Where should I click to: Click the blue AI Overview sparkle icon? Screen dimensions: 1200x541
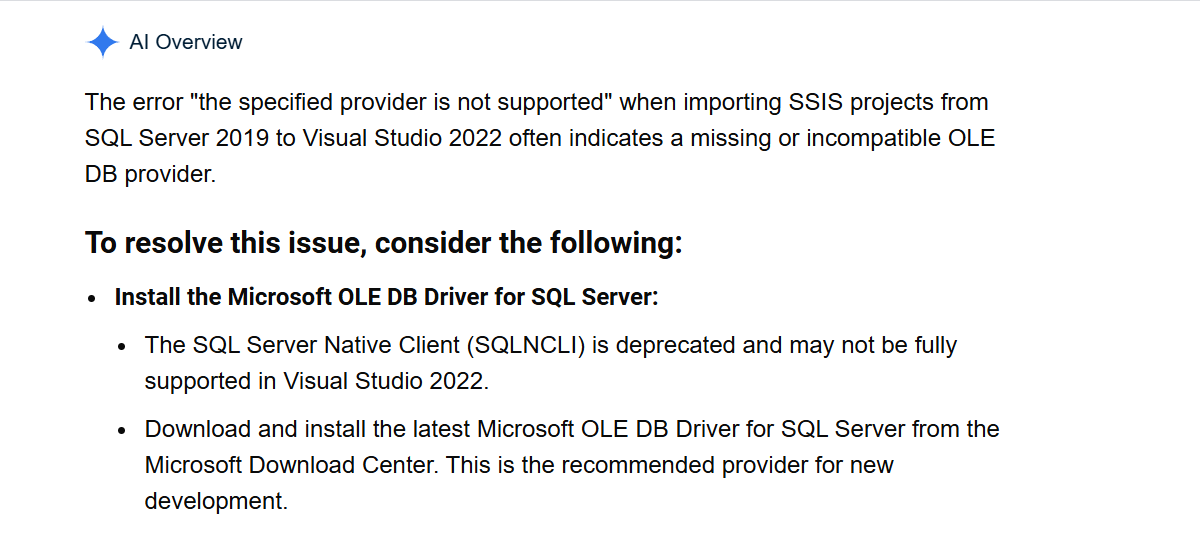pos(103,42)
